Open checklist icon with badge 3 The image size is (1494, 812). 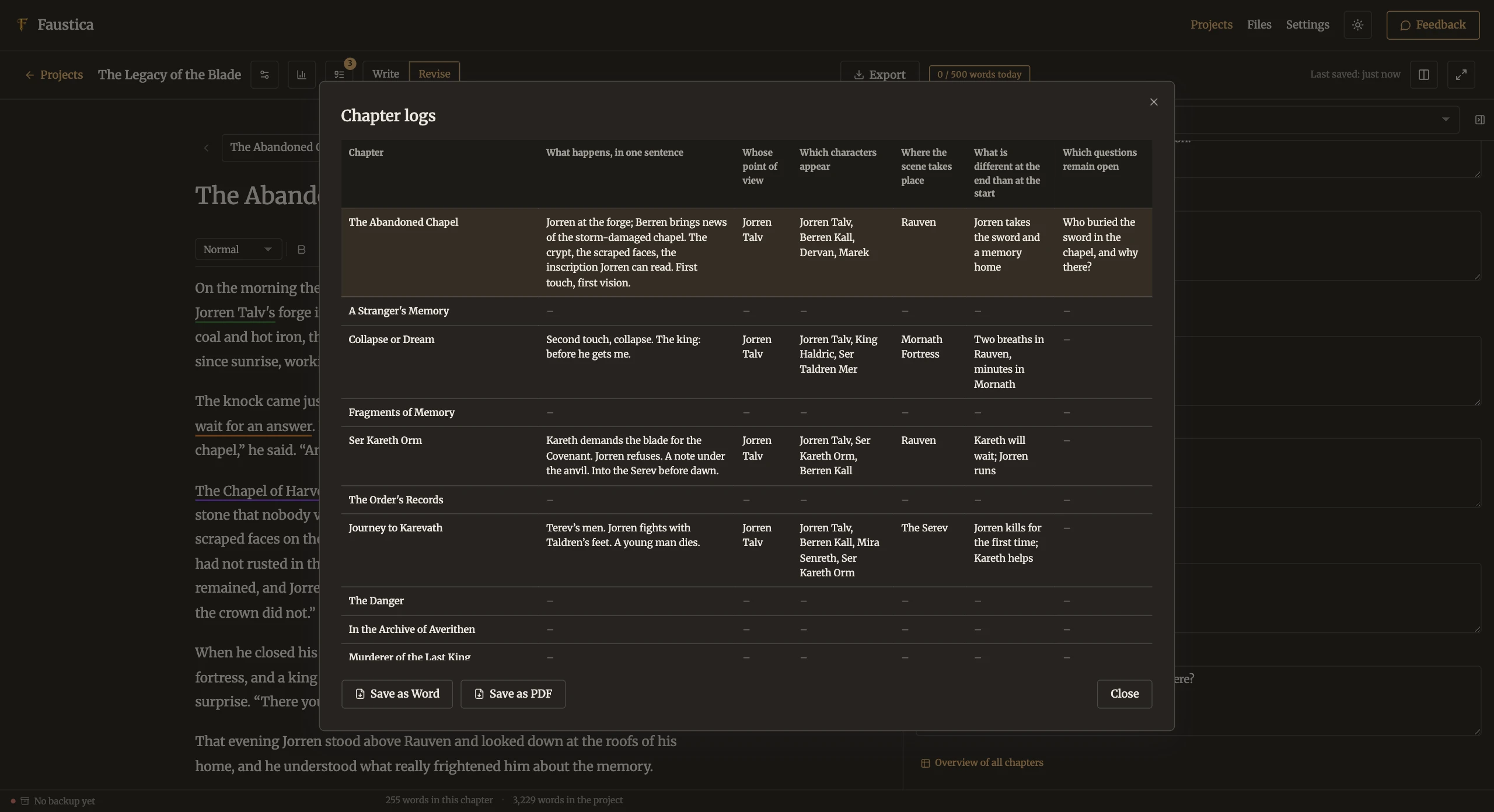pyautogui.click(x=339, y=75)
